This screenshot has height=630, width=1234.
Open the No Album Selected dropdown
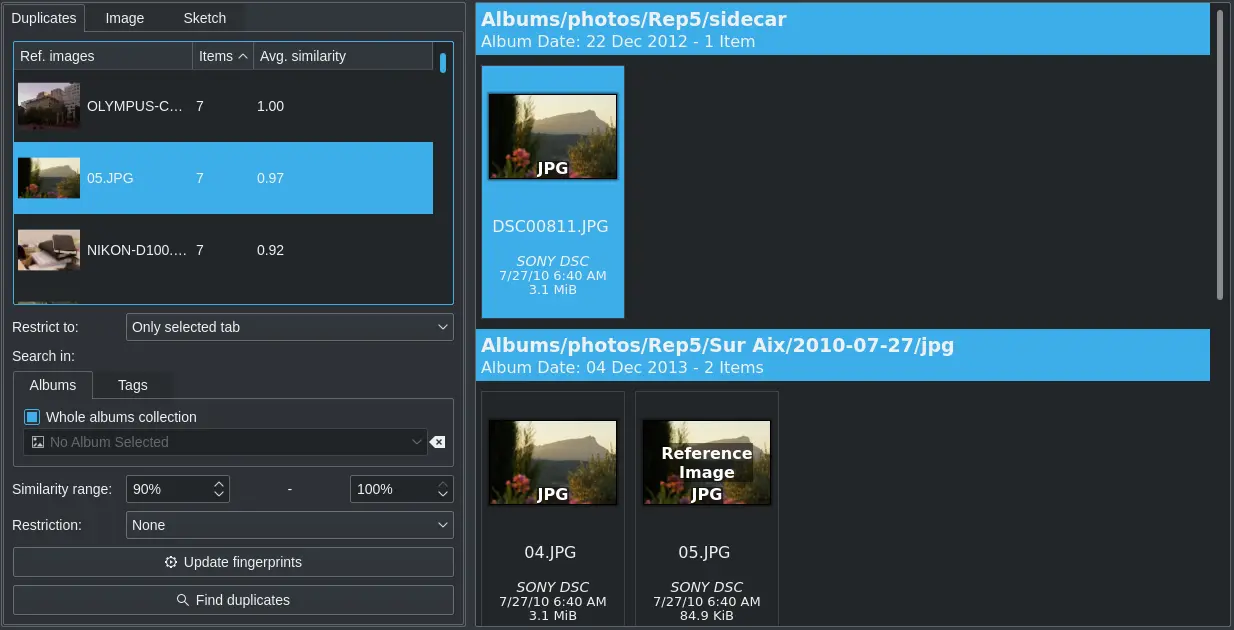point(418,441)
